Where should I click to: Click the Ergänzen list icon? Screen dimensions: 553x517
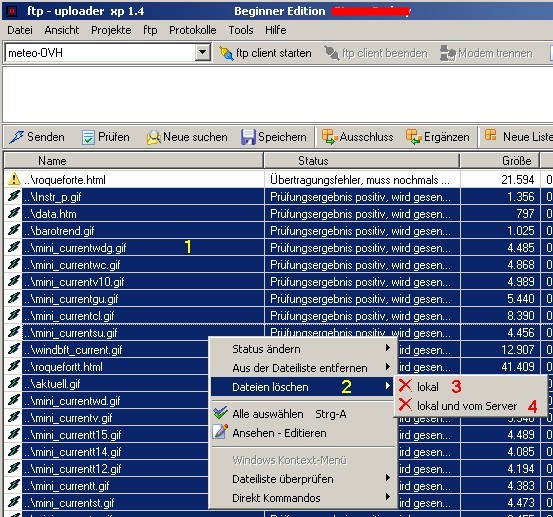pos(413,137)
